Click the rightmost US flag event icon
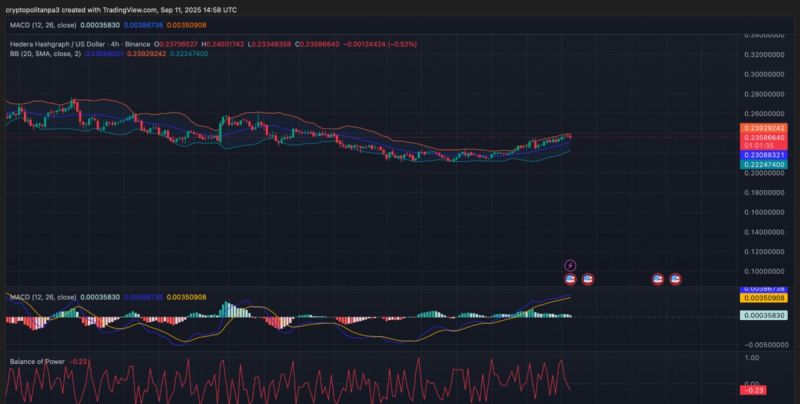 tap(676, 279)
